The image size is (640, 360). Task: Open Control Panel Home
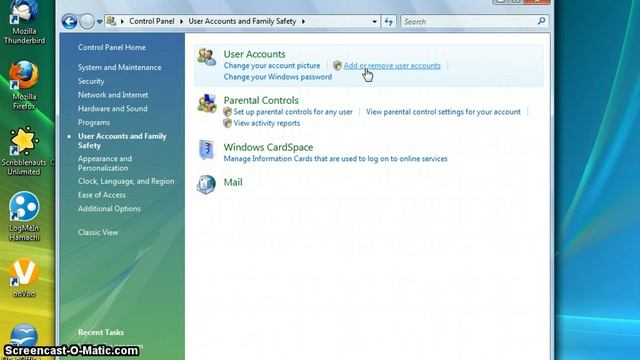[112, 47]
